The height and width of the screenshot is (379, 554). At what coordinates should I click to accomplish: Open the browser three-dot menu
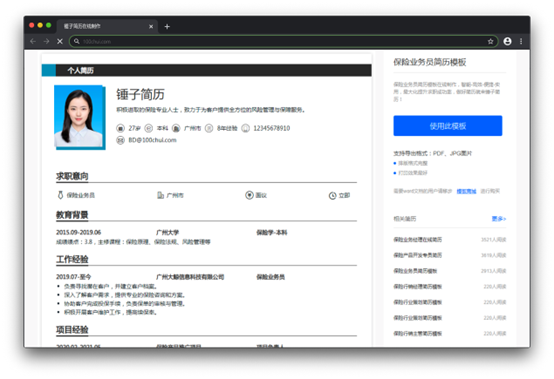pyautogui.click(x=521, y=41)
